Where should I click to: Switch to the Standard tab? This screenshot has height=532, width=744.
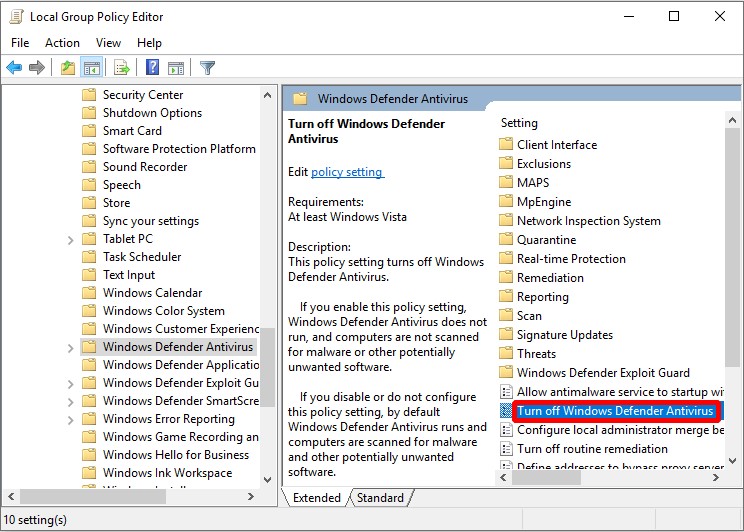coord(380,497)
